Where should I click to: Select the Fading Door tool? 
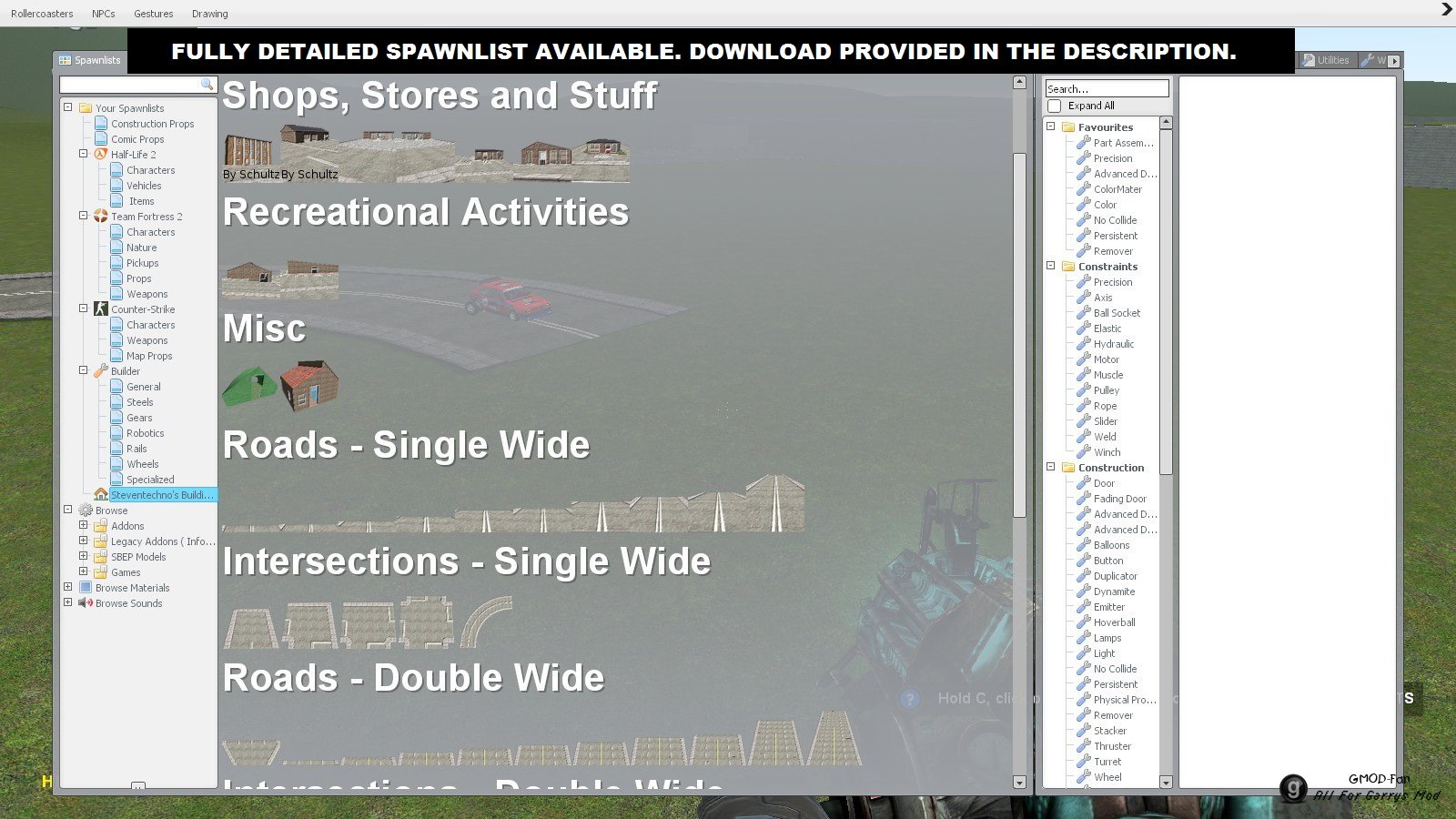click(x=1119, y=499)
